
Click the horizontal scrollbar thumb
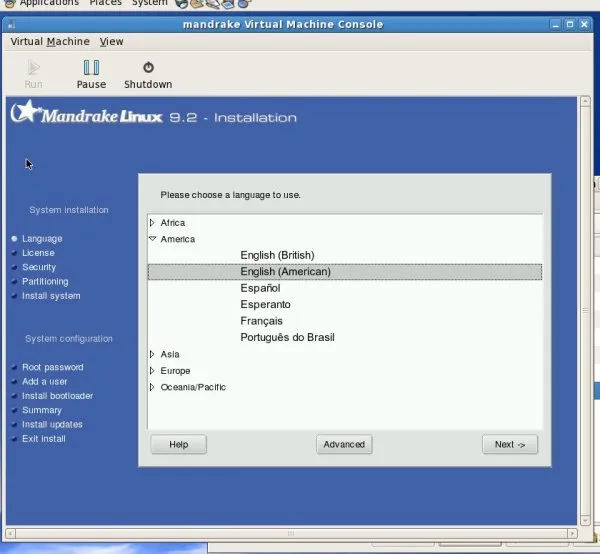tap(291, 533)
